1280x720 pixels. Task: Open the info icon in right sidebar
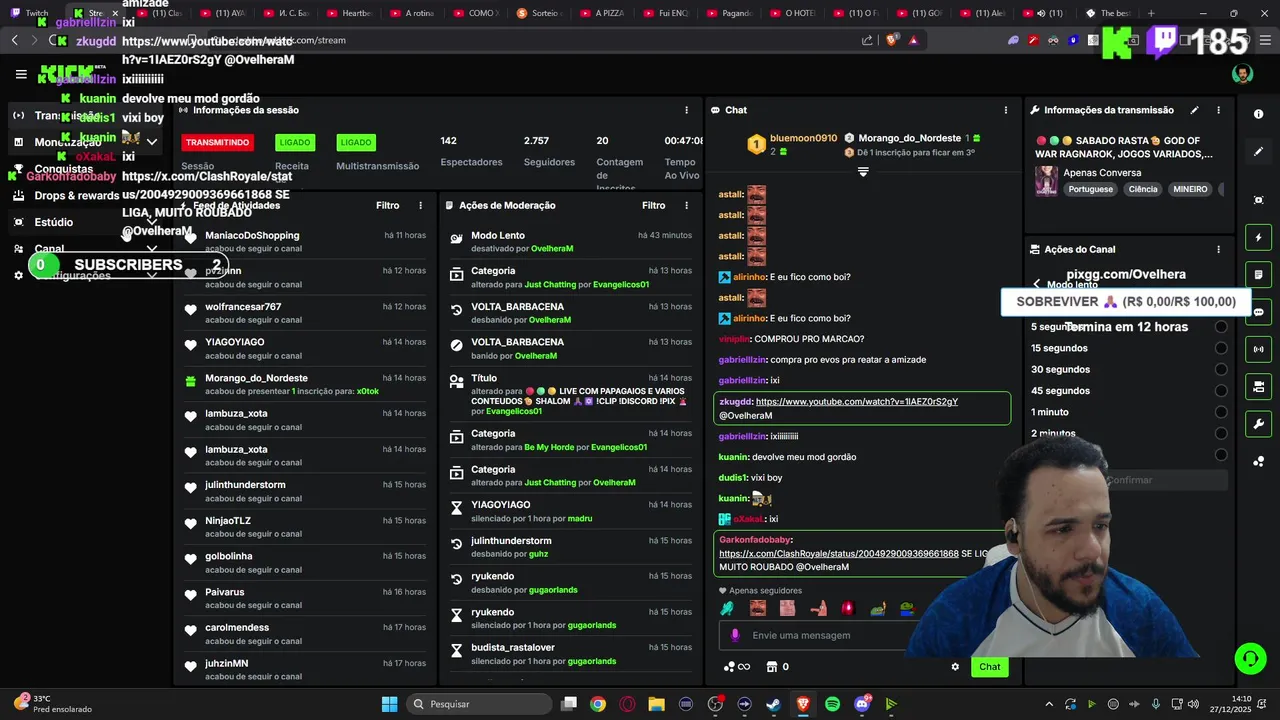click(1259, 114)
